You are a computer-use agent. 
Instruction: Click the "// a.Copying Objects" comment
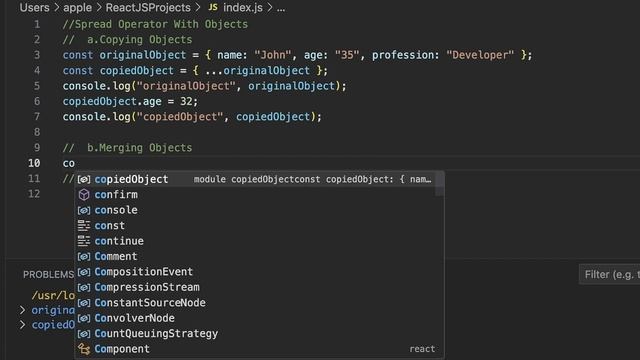(127, 40)
